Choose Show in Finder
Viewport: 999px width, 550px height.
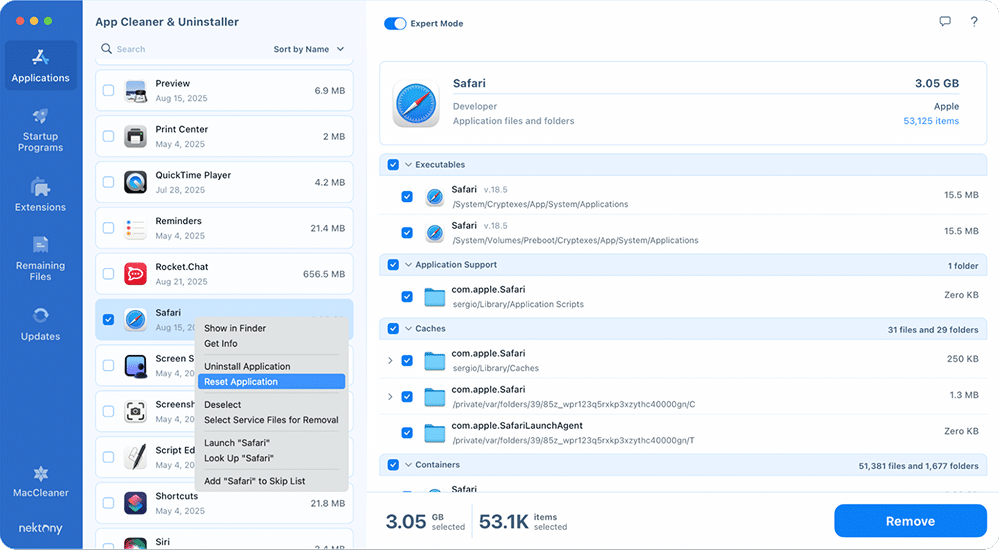(271, 328)
